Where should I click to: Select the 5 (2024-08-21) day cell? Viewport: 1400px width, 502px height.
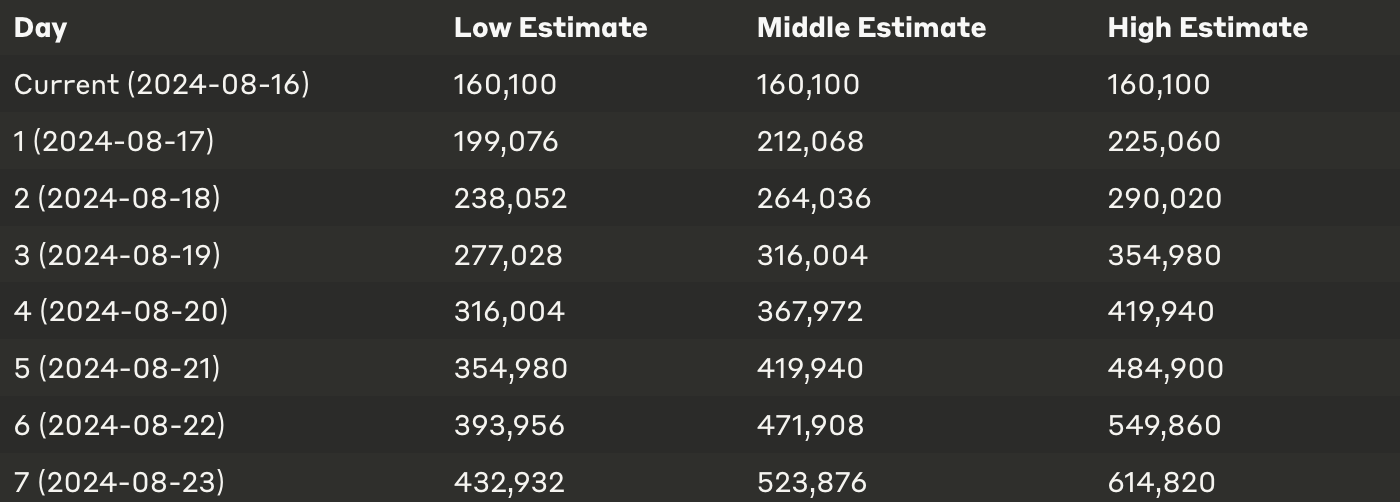(117, 369)
